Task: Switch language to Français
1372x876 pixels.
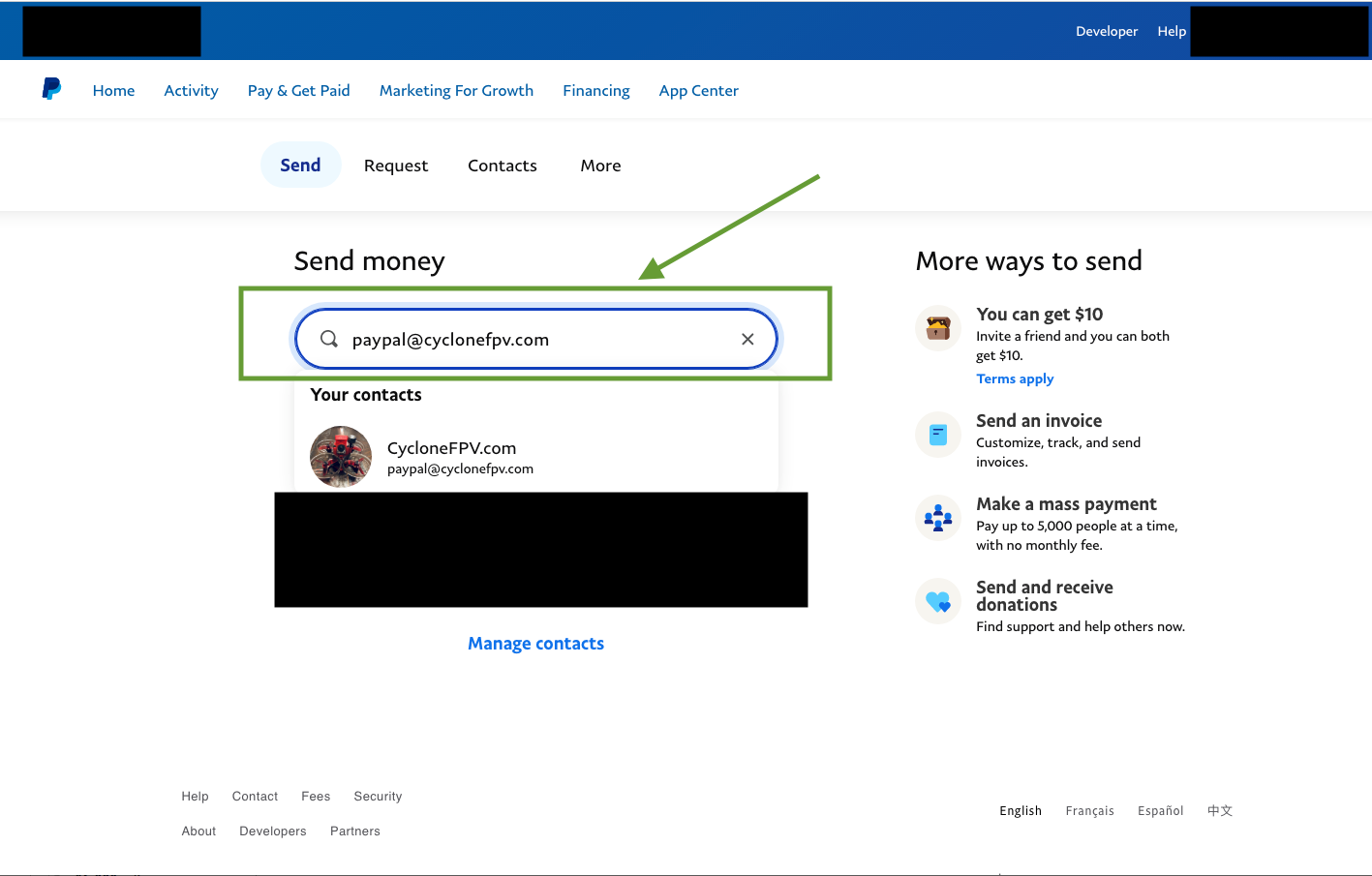Action: (x=1089, y=811)
